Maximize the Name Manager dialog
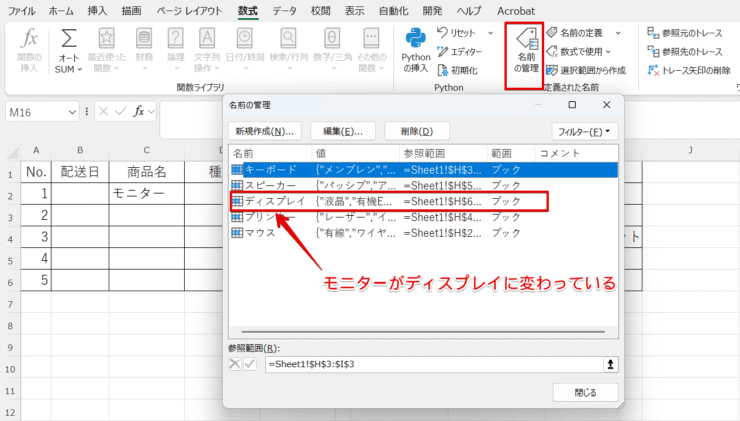 point(572,105)
